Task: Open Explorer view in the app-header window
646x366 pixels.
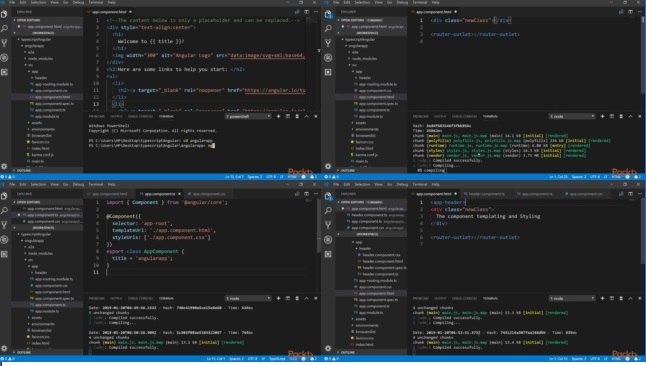Action: pos(328,196)
